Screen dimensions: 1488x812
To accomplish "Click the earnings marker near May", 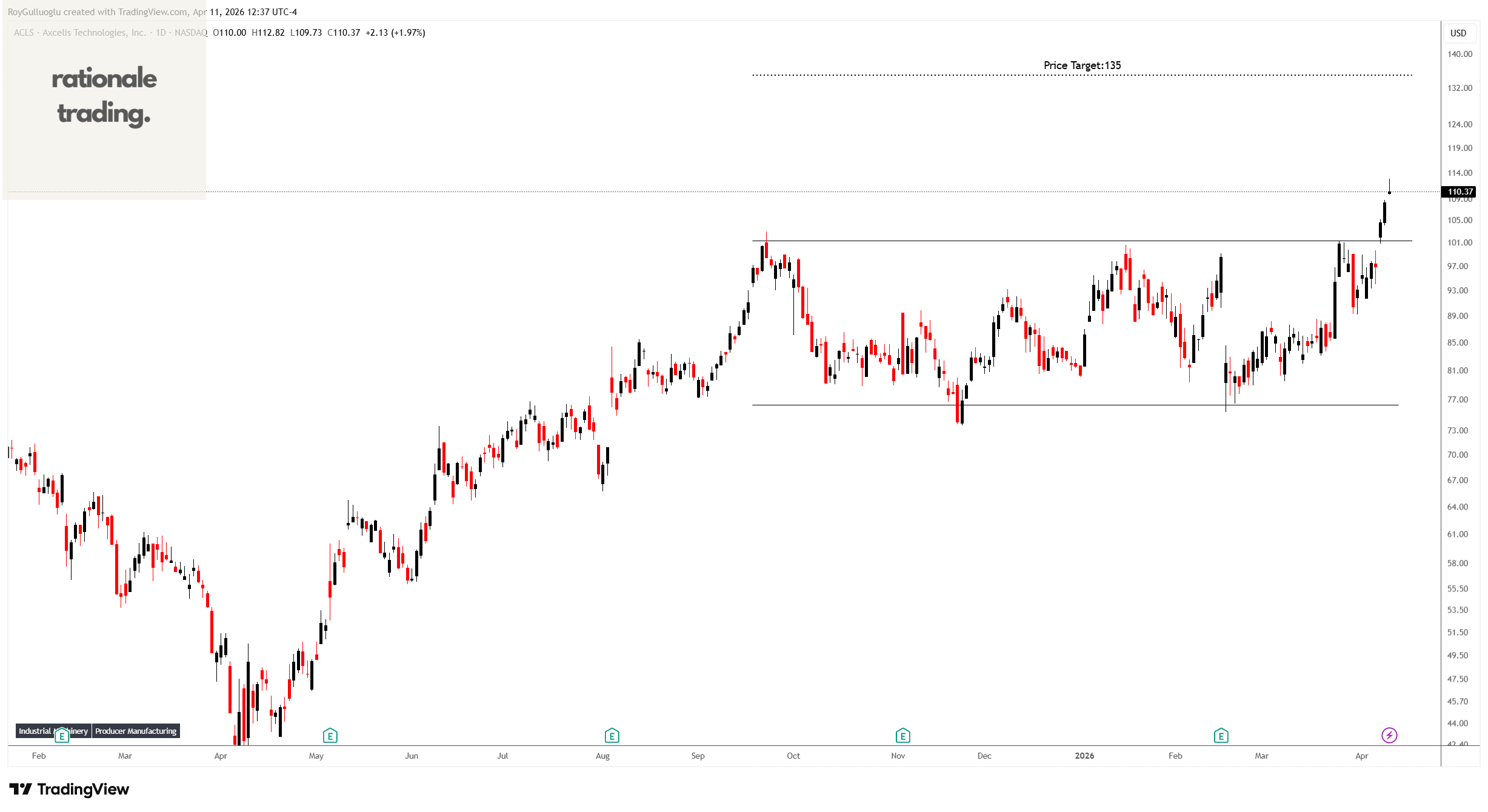I will [330, 736].
